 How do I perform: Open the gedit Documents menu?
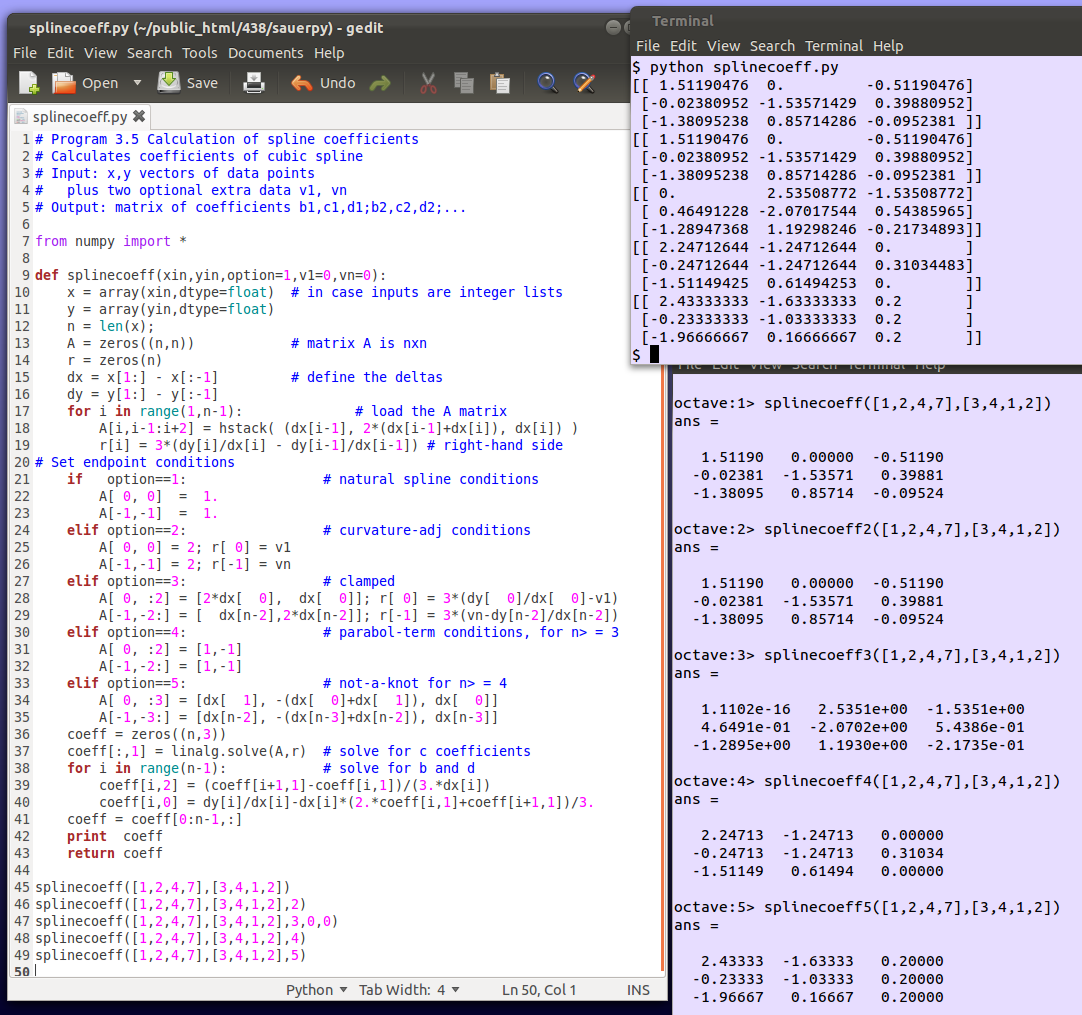[x=266, y=53]
